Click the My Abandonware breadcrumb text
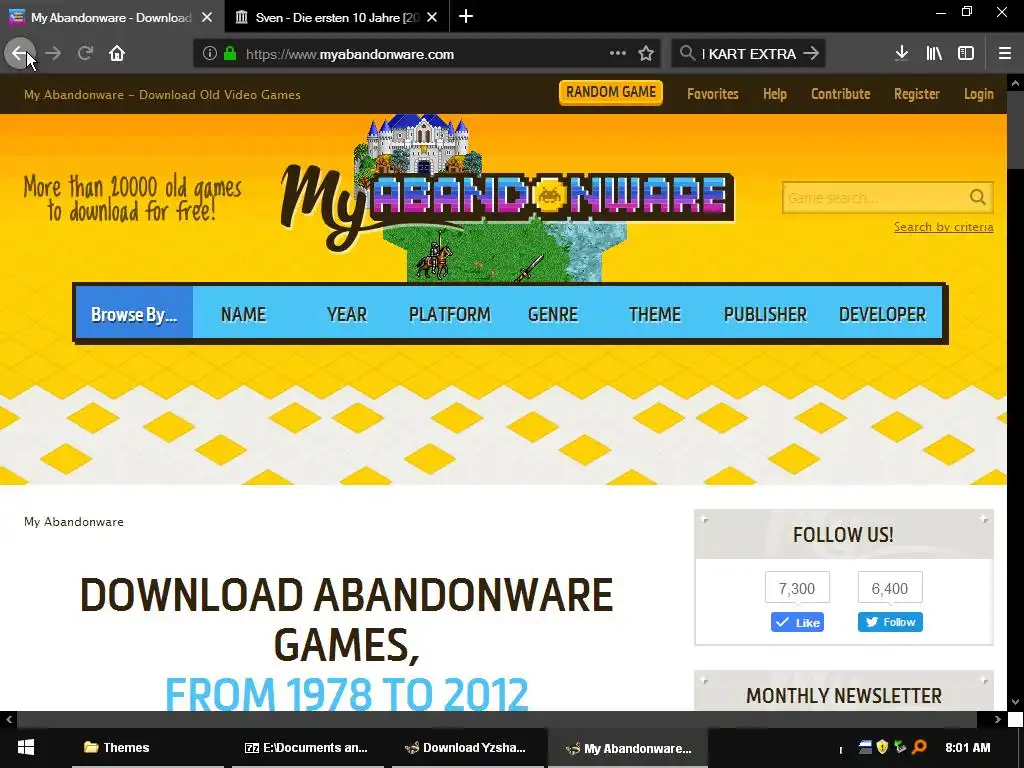The image size is (1024, 768). (x=74, y=522)
